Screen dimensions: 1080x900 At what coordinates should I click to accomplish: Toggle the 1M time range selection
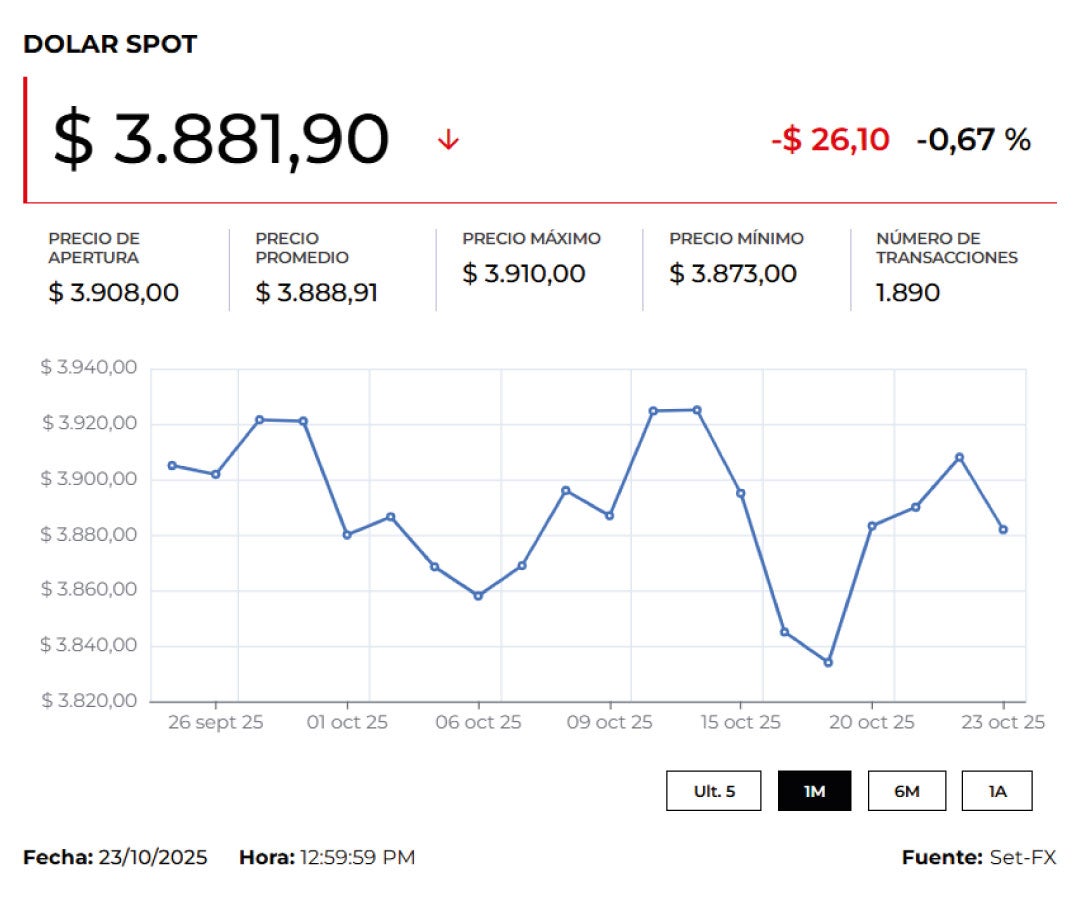click(x=815, y=790)
